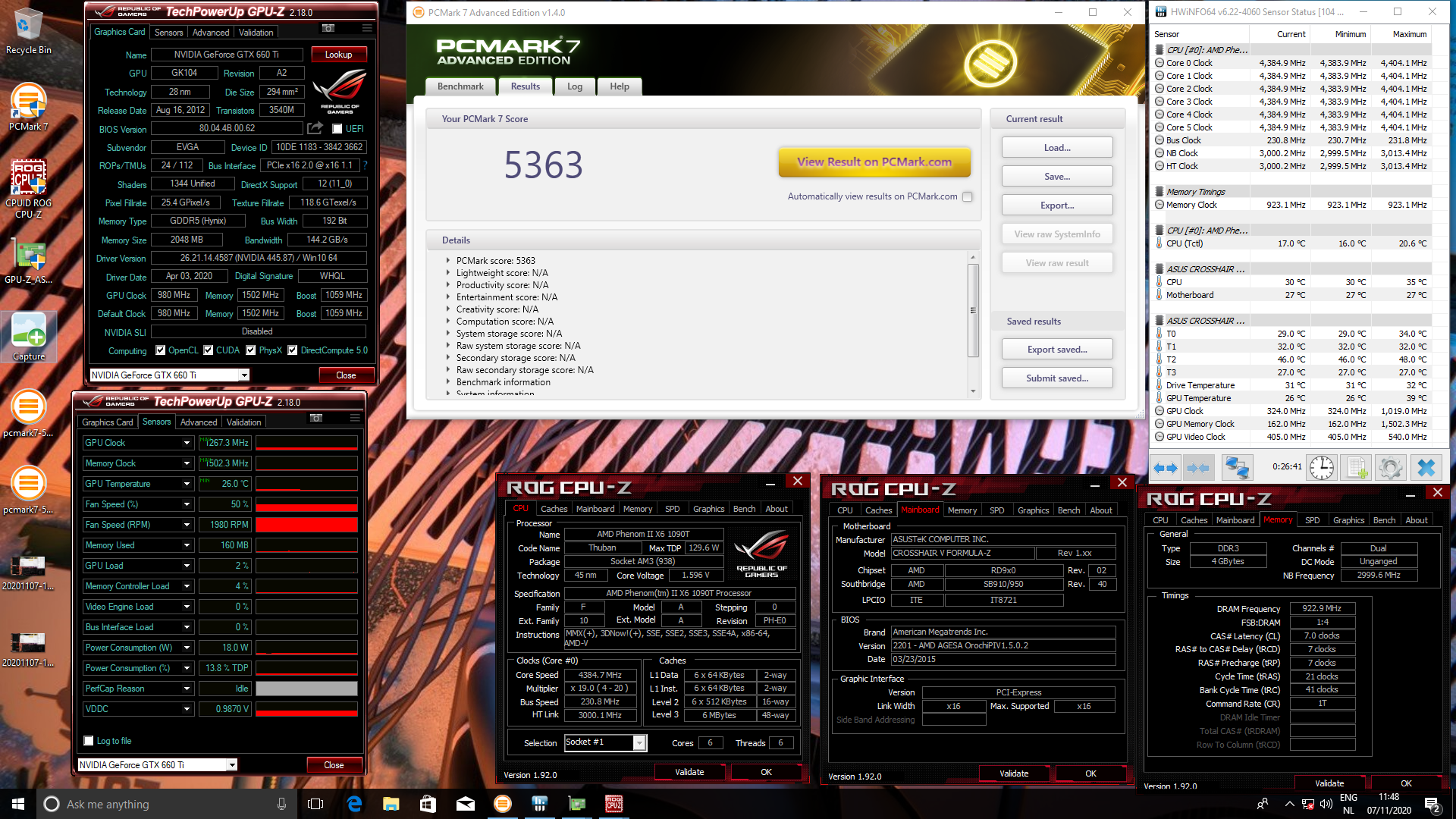Image resolution: width=1456 pixels, height=819 pixels.
Task: Click HWiNFO remote network monitors icon
Action: point(1237,468)
